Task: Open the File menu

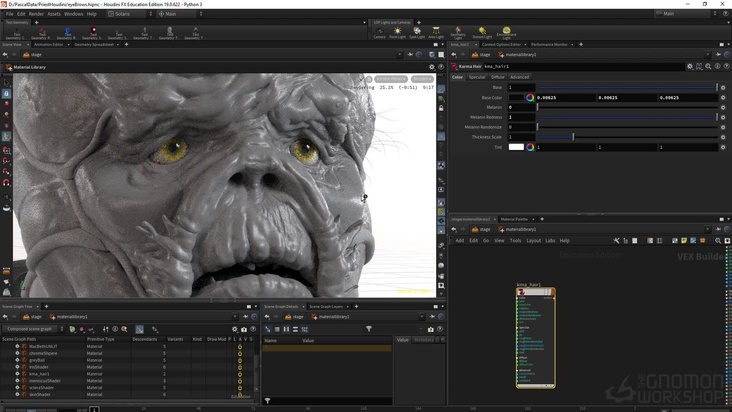Action: (9, 14)
